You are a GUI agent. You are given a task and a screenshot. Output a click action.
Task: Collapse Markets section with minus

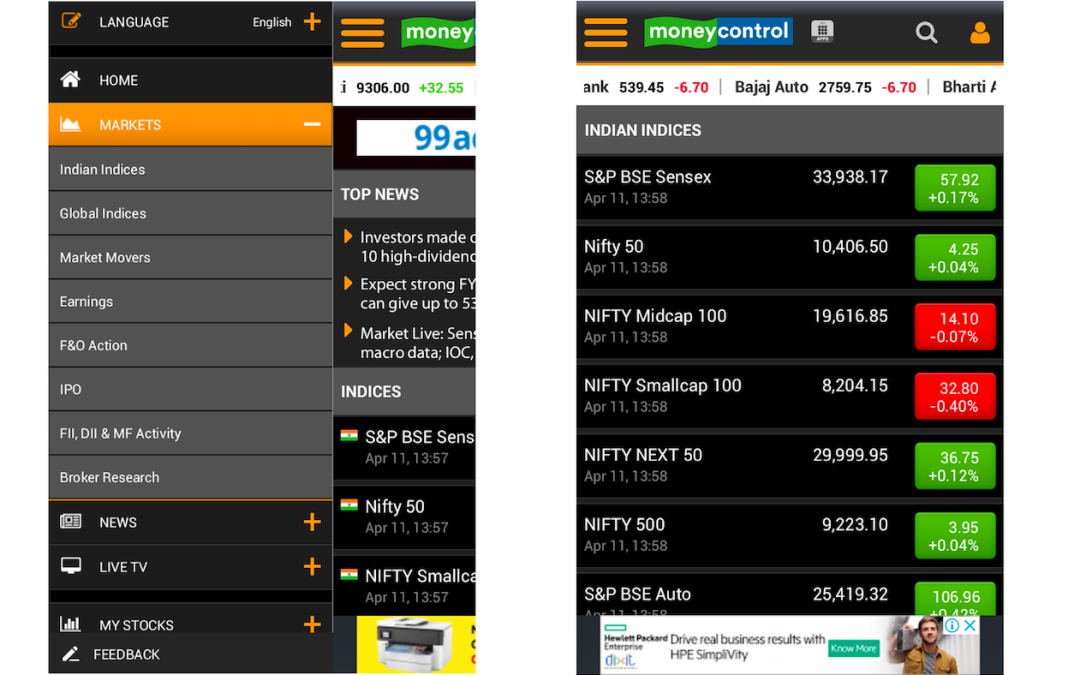312,125
